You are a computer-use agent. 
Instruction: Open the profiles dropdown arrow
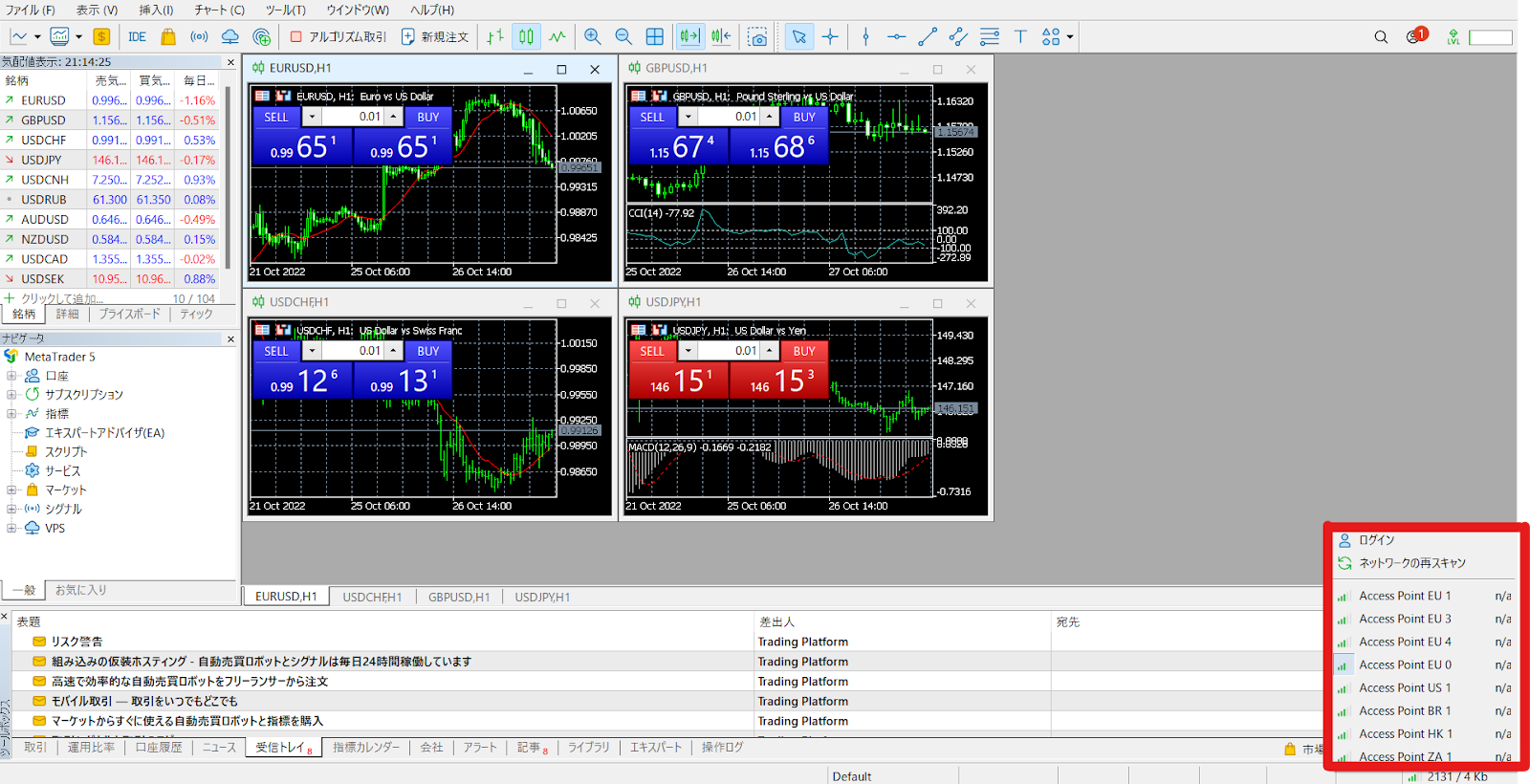point(78,37)
